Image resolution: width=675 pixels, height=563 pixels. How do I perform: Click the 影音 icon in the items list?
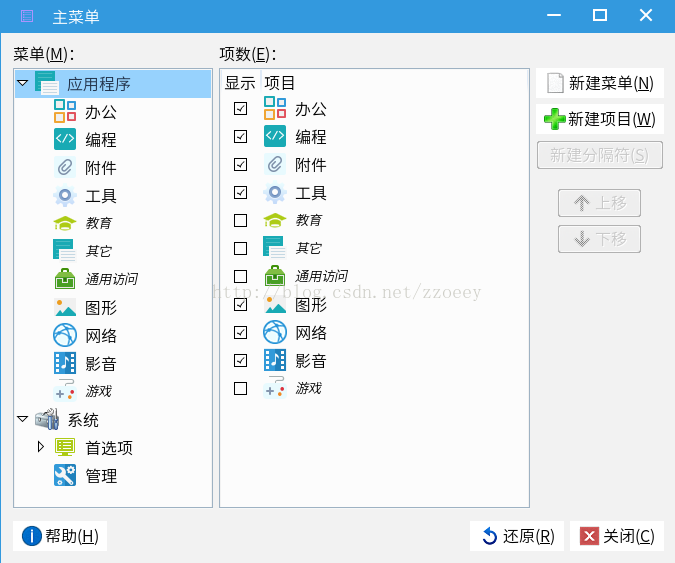(x=275, y=360)
